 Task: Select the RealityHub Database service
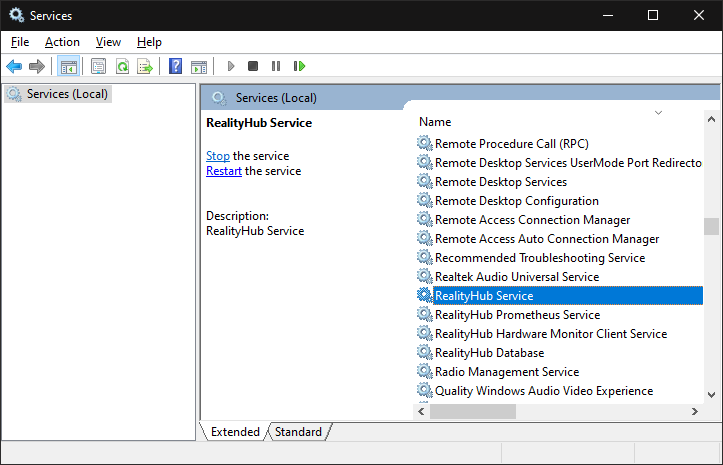point(489,353)
